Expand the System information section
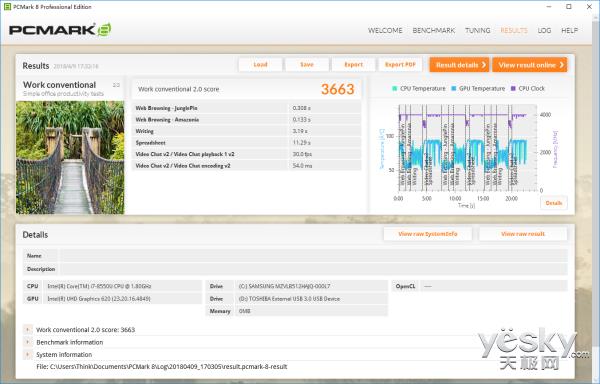This screenshot has width=600, height=384. click(28, 355)
